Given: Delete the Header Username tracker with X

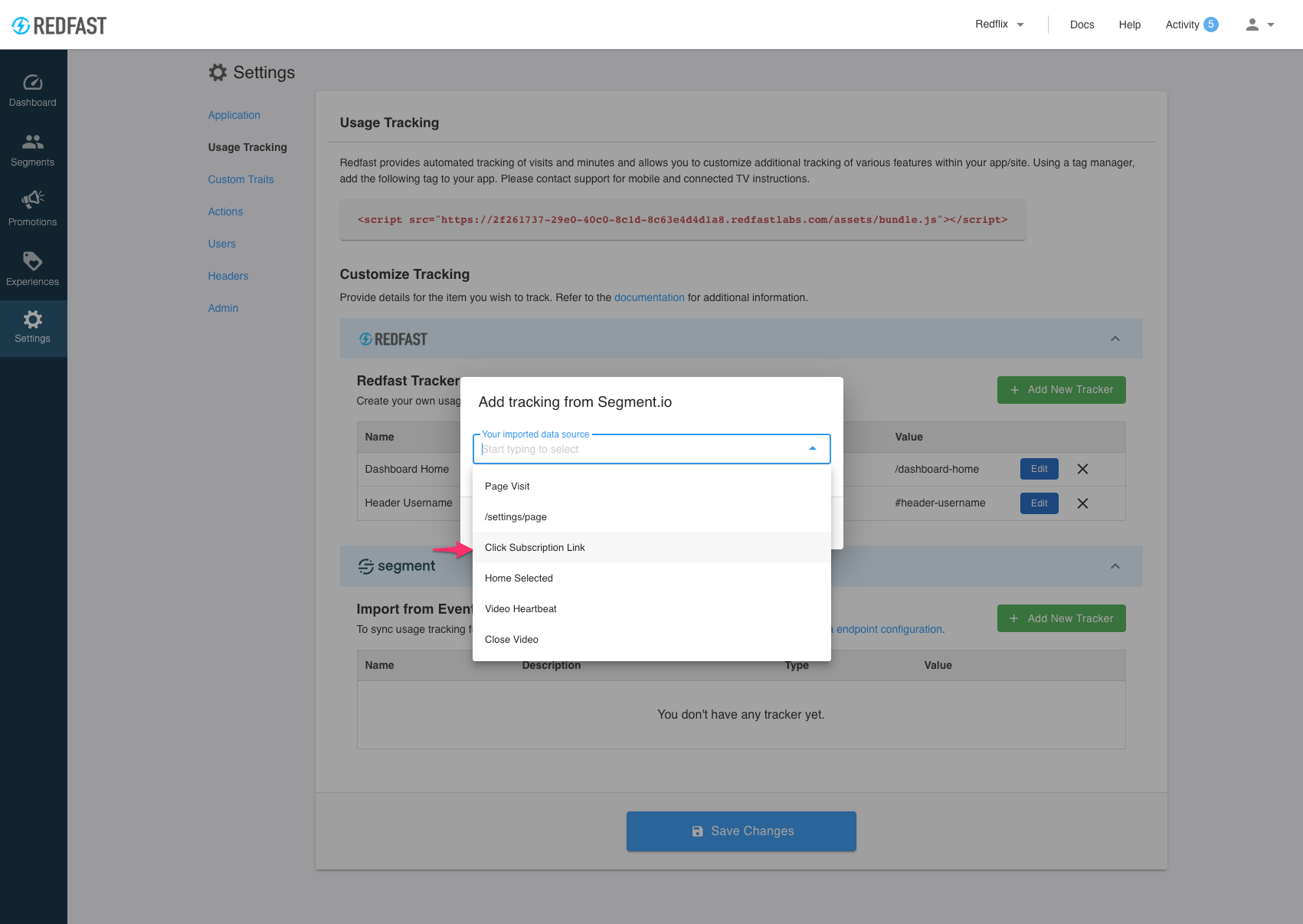Looking at the screenshot, I should [x=1082, y=503].
